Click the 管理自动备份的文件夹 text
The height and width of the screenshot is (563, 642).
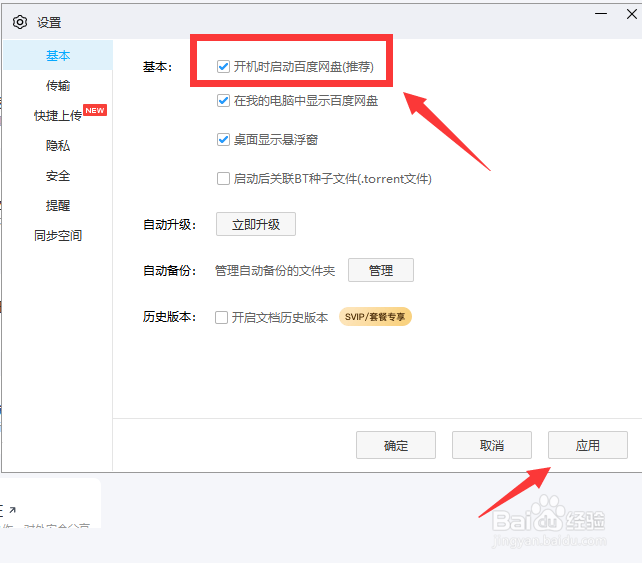click(275, 271)
